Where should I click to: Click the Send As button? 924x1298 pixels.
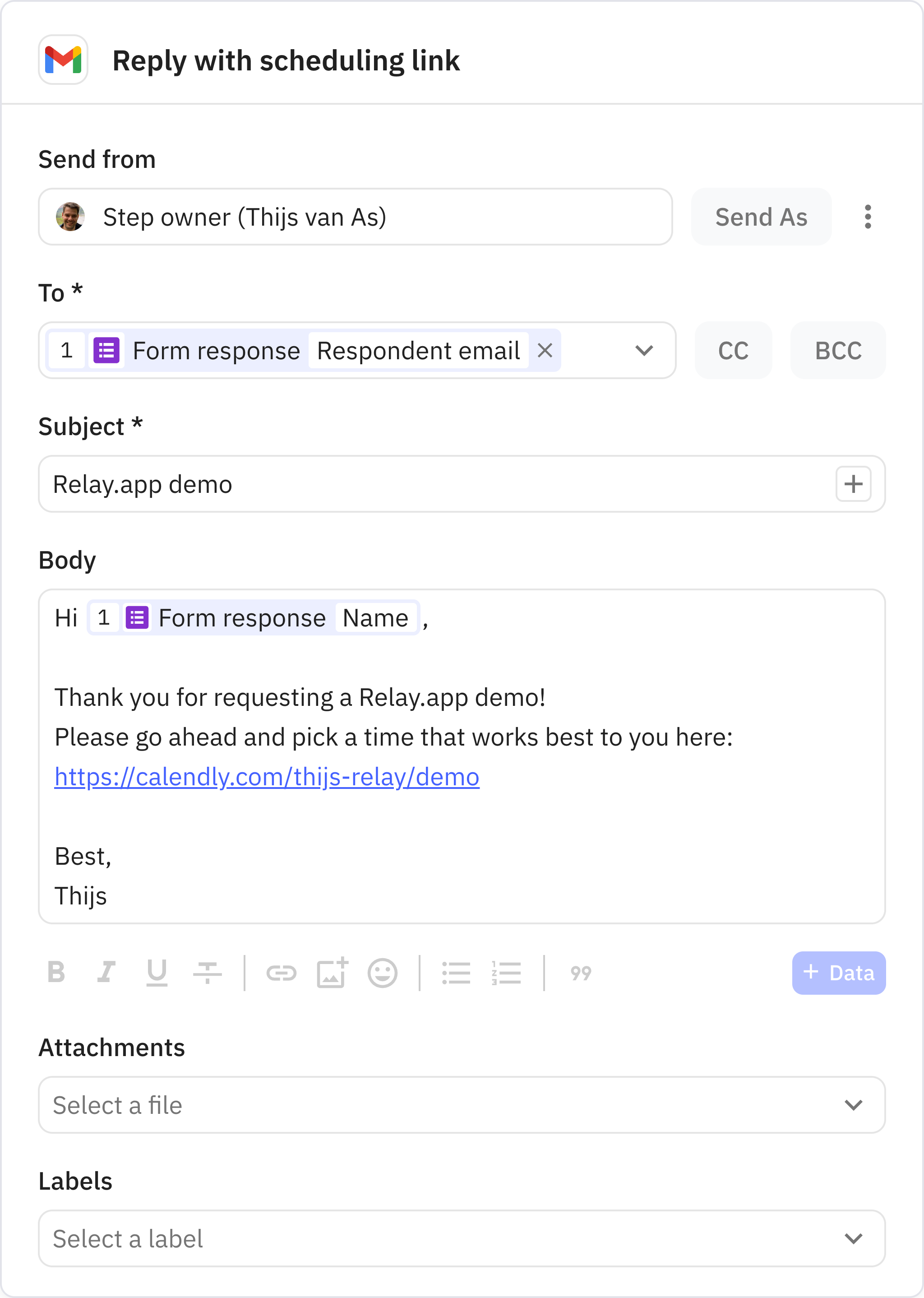click(x=761, y=217)
